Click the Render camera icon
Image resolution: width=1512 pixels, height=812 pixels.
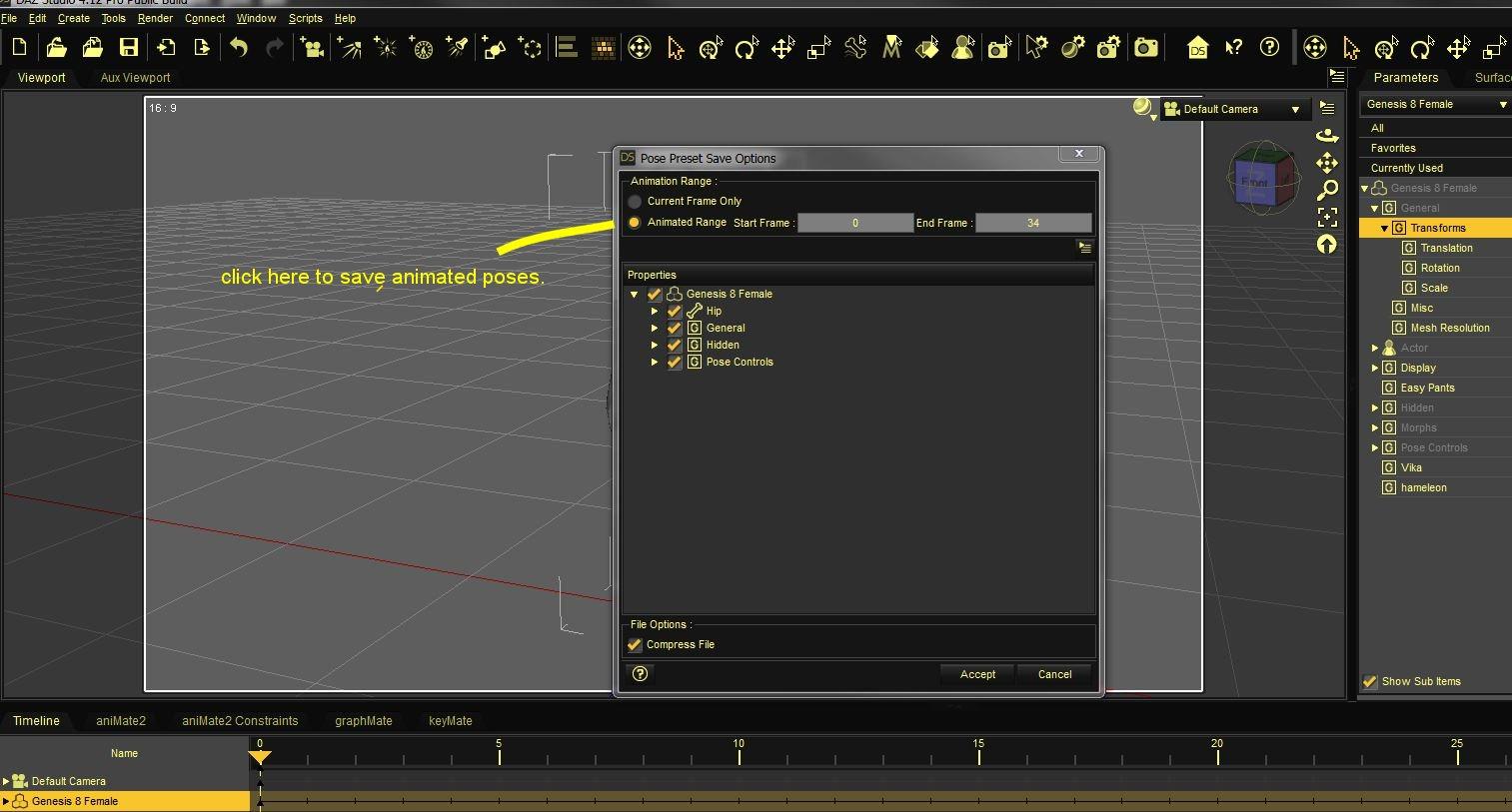click(x=1145, y=47)
